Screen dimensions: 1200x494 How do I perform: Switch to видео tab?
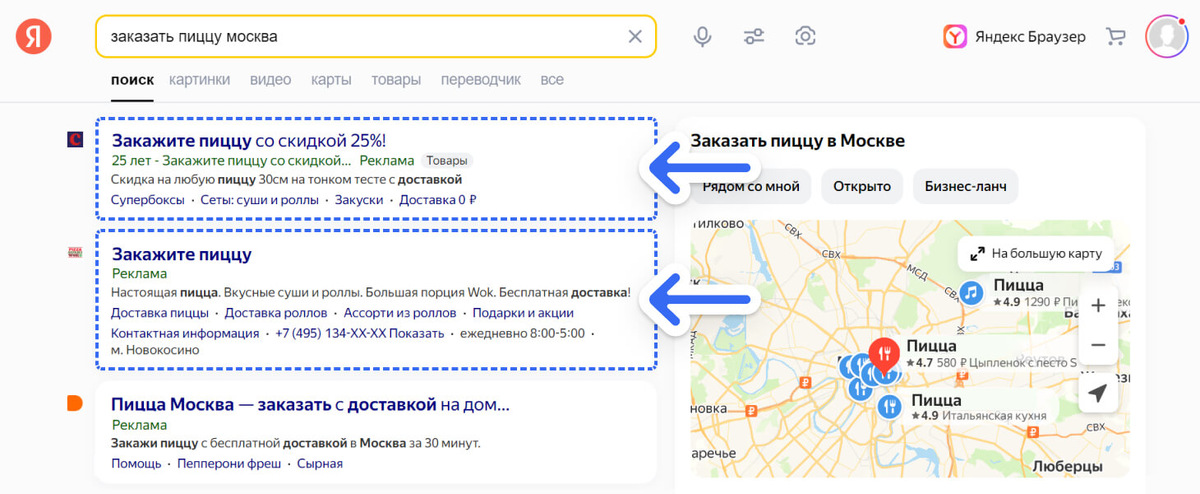[x=270, y=80]
